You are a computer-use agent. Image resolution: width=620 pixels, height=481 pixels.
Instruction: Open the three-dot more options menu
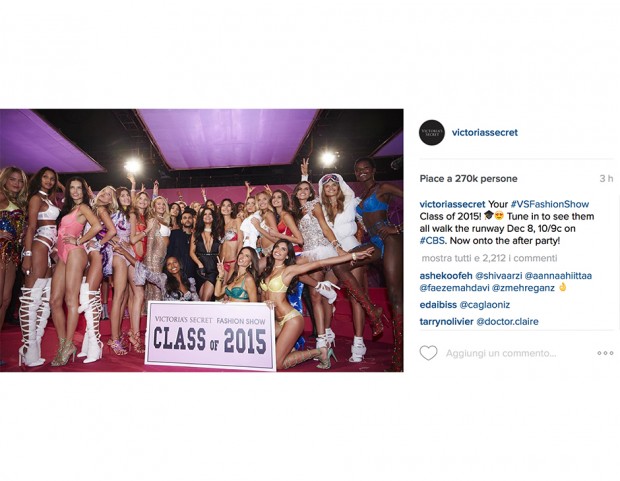click(605, 353)
